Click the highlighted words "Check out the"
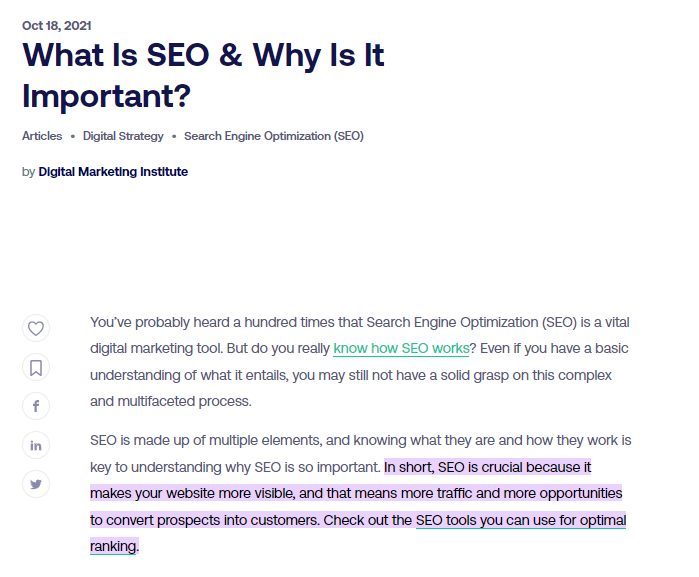699x577 pixels. 373,521
